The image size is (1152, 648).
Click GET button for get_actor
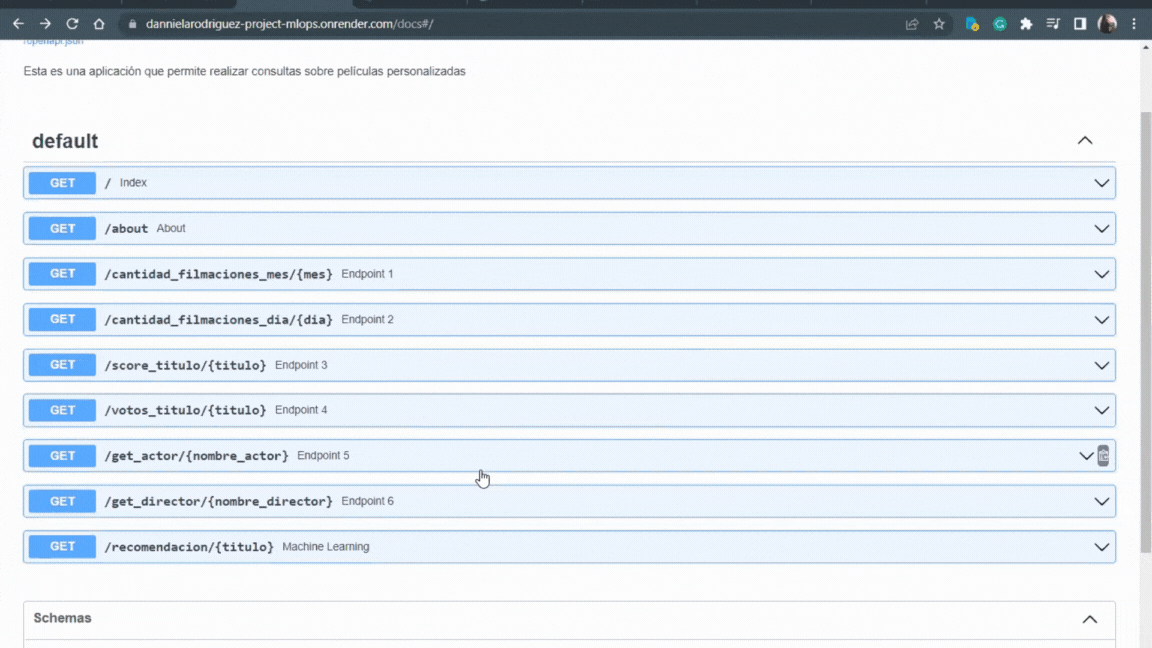62,456
